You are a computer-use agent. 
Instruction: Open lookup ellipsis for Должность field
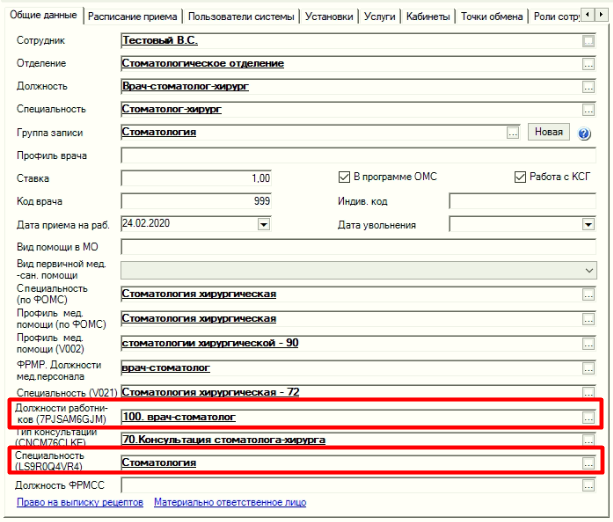click(588, 87)
